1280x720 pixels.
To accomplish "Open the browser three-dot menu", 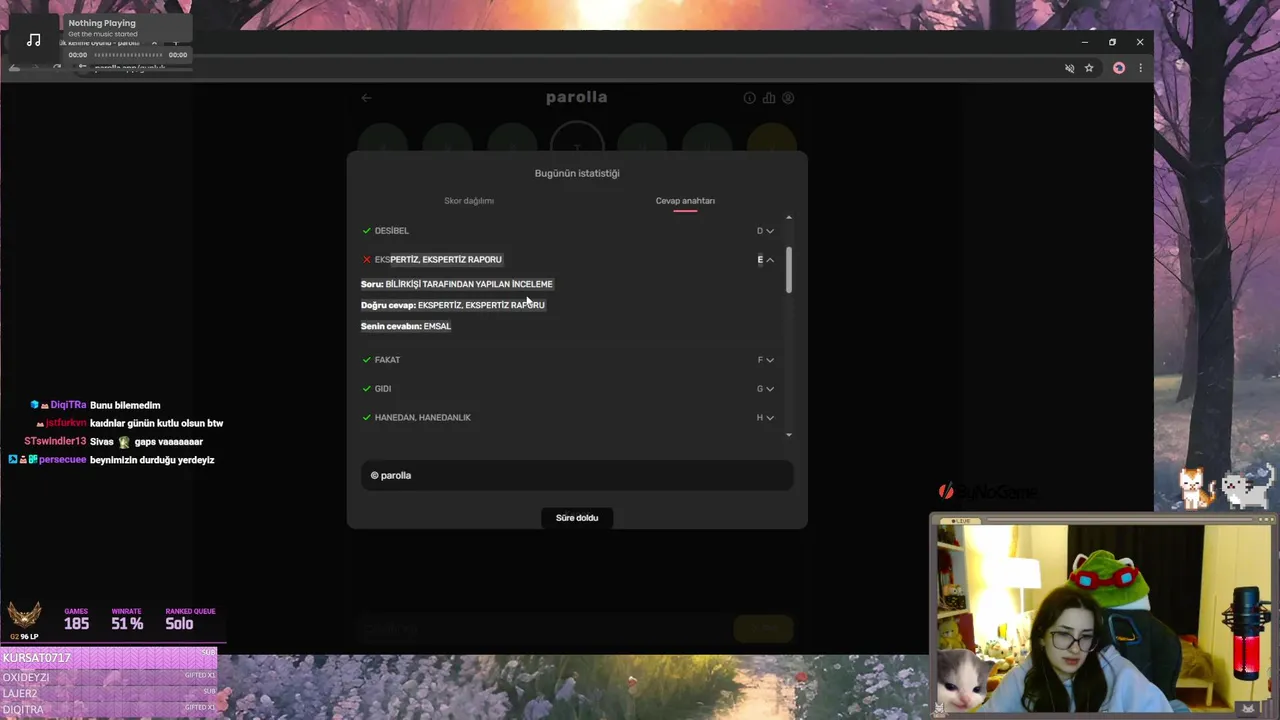I will point(1140,68).
